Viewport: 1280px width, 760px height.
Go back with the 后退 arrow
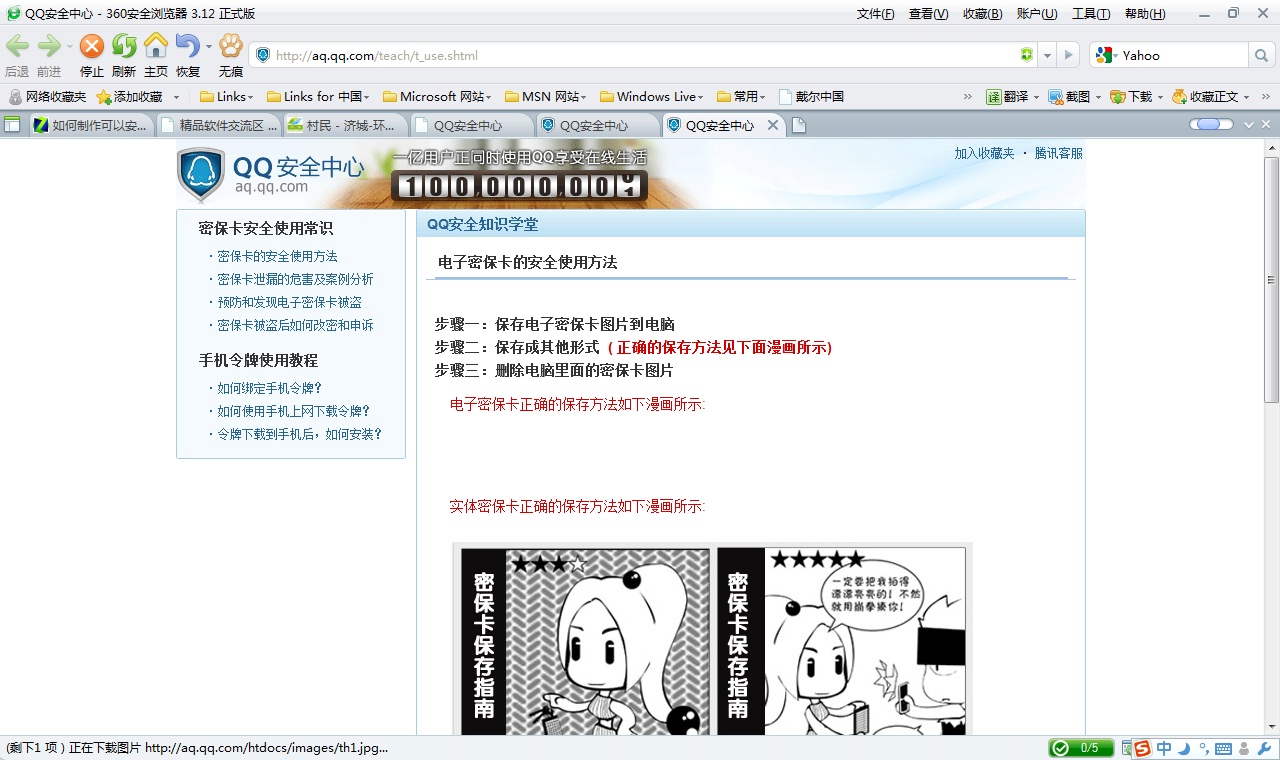(x=17, y=46)
